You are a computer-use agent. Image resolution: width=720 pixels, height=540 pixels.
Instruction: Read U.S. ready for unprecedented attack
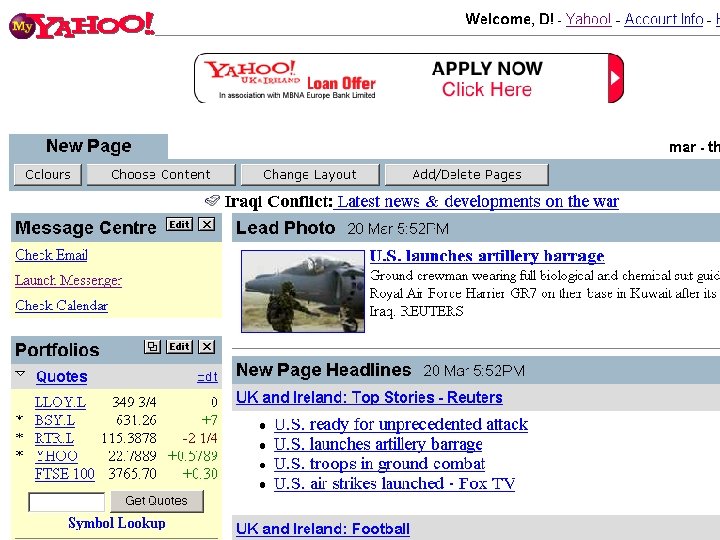click(401, 424)
